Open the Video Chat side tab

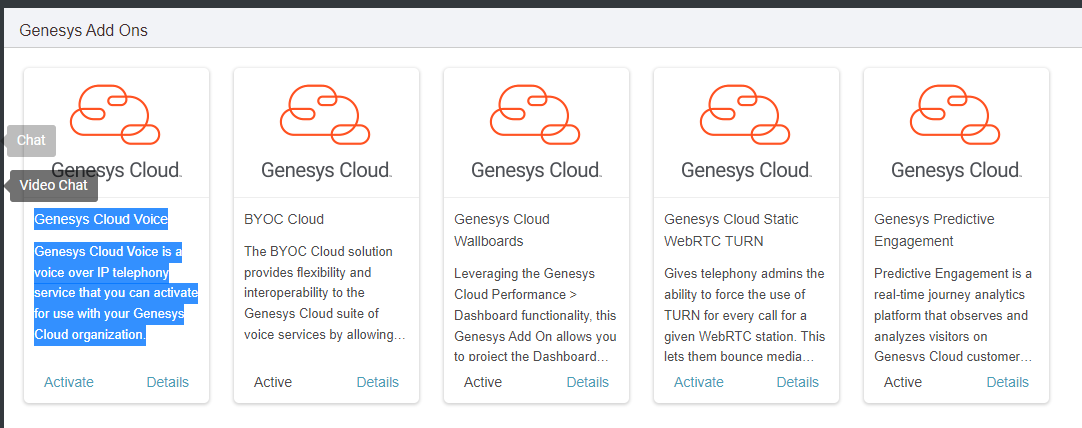[x=53, y=186]
